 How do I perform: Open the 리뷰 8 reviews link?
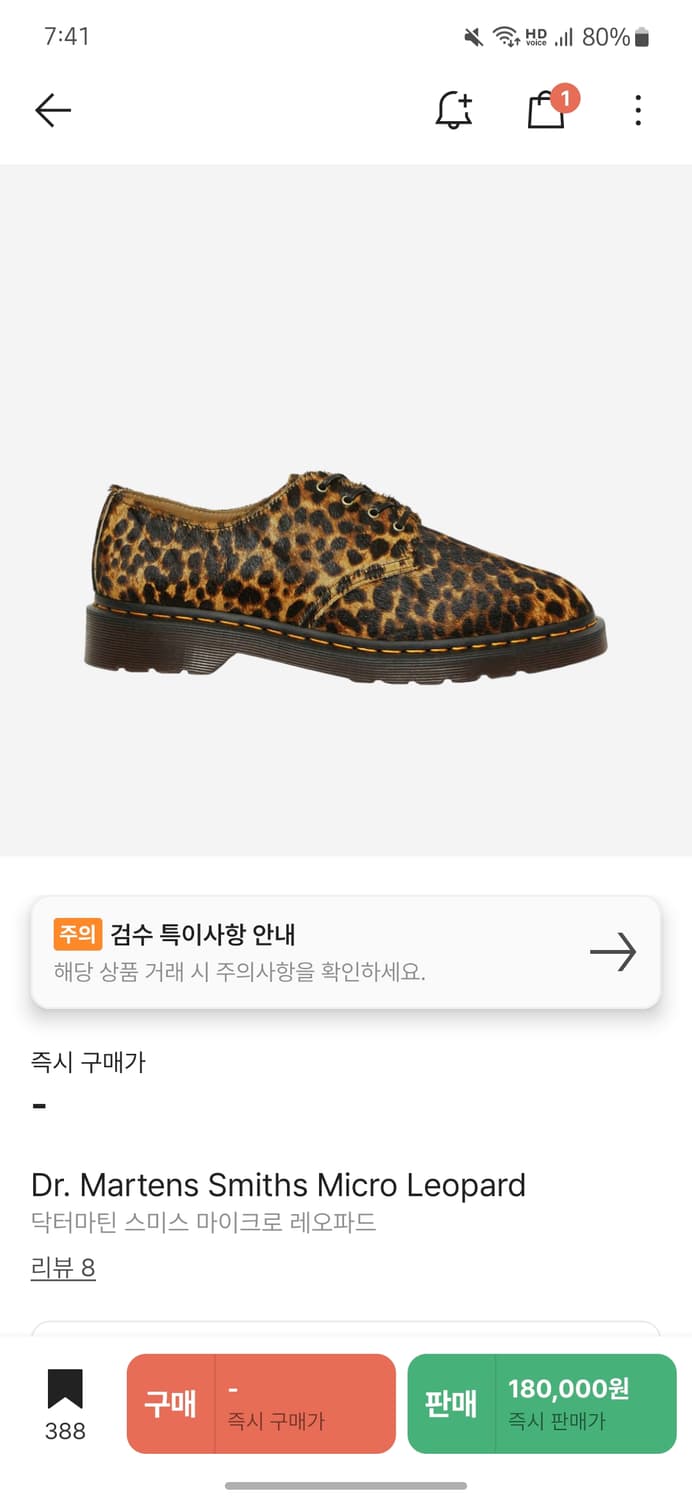tap(63, 1268)
